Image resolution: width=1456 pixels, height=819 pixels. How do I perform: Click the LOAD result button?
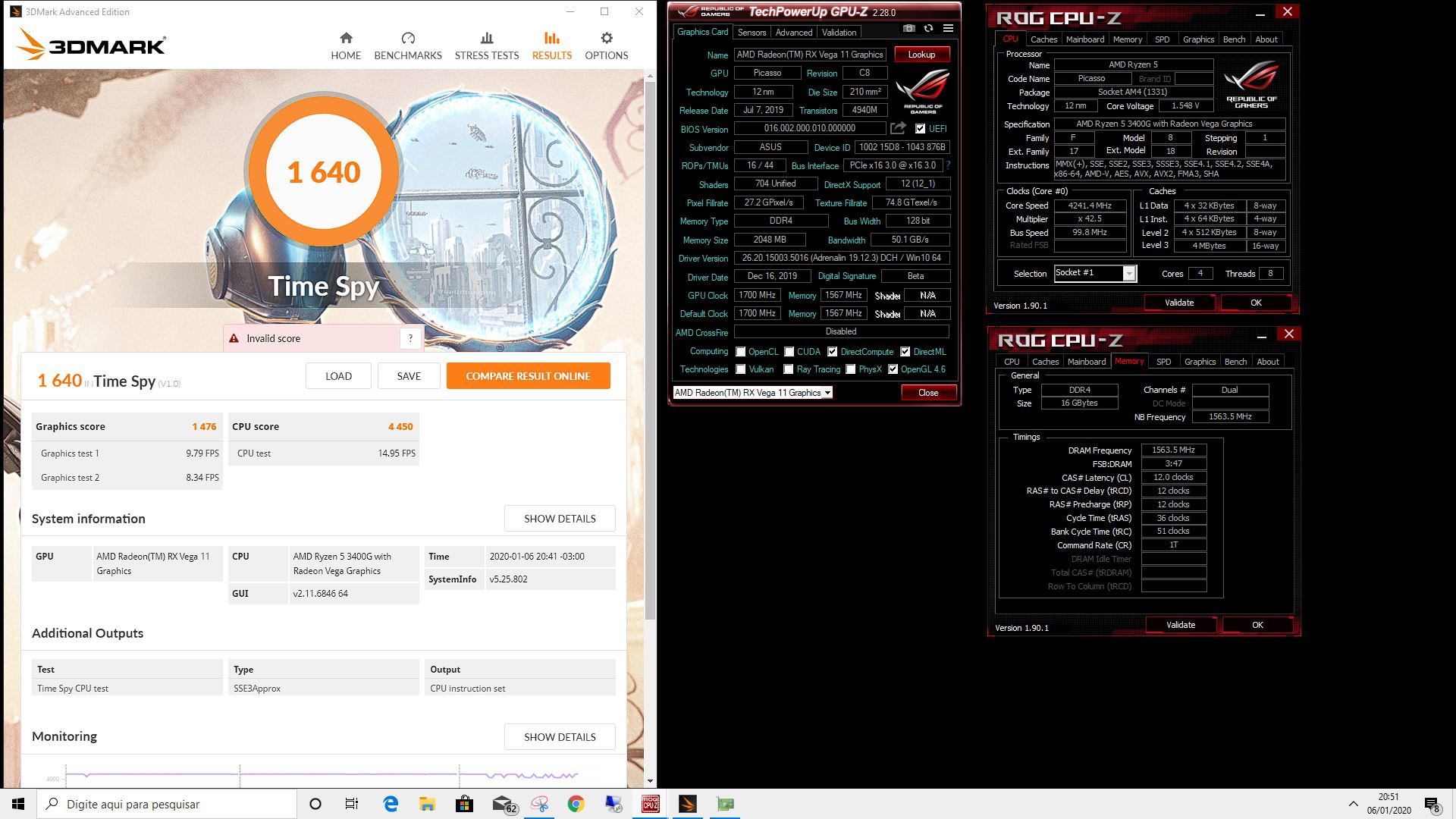click(338, 376)
